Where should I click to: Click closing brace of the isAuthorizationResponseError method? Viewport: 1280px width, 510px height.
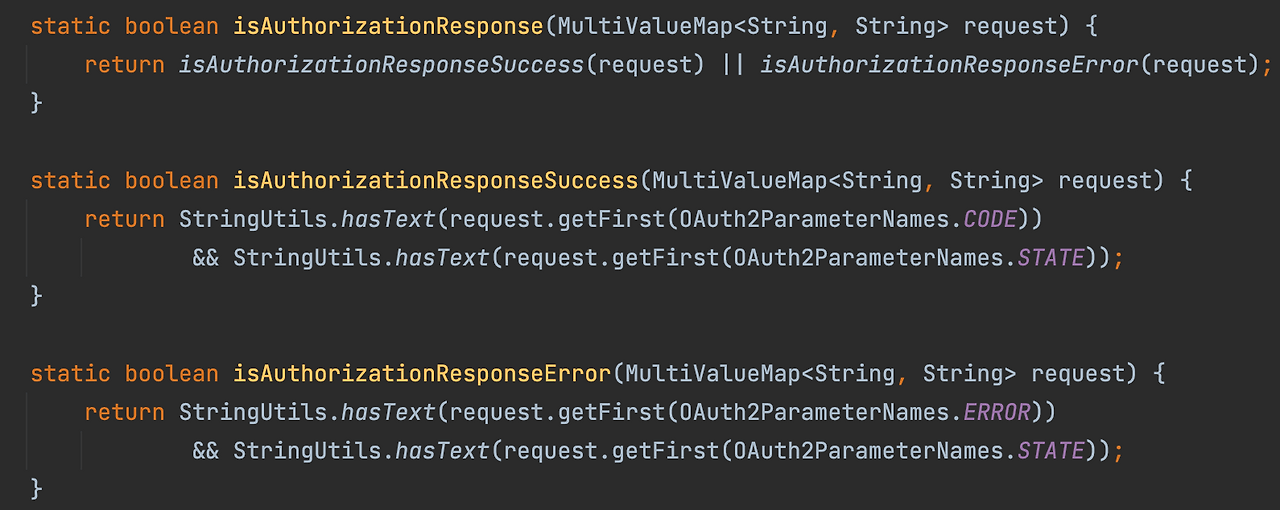click(37, 489)
